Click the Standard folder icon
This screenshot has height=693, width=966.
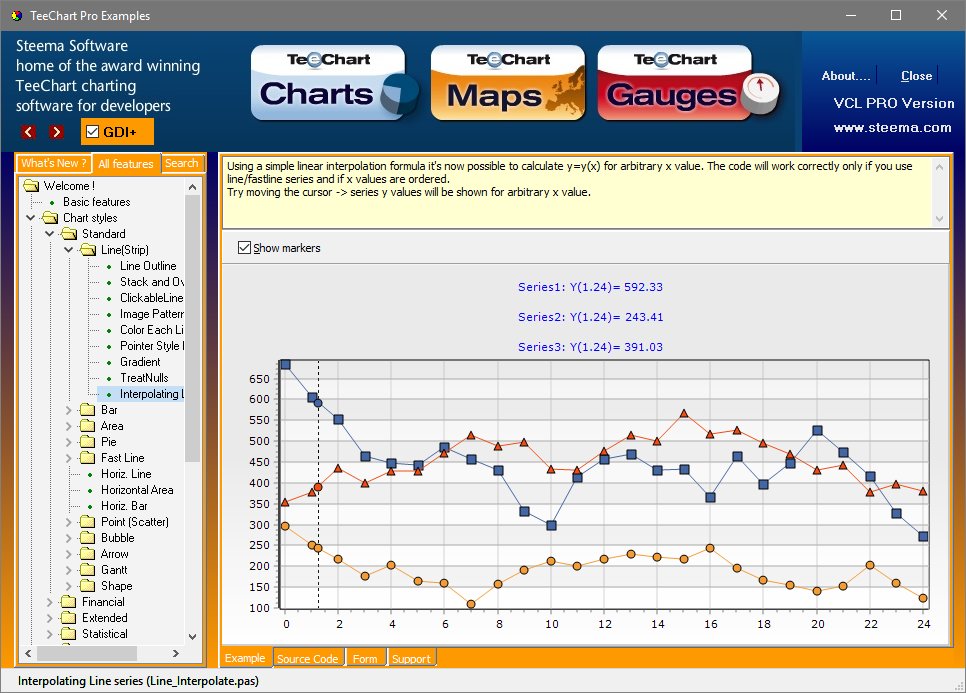(x=69, y=234)
